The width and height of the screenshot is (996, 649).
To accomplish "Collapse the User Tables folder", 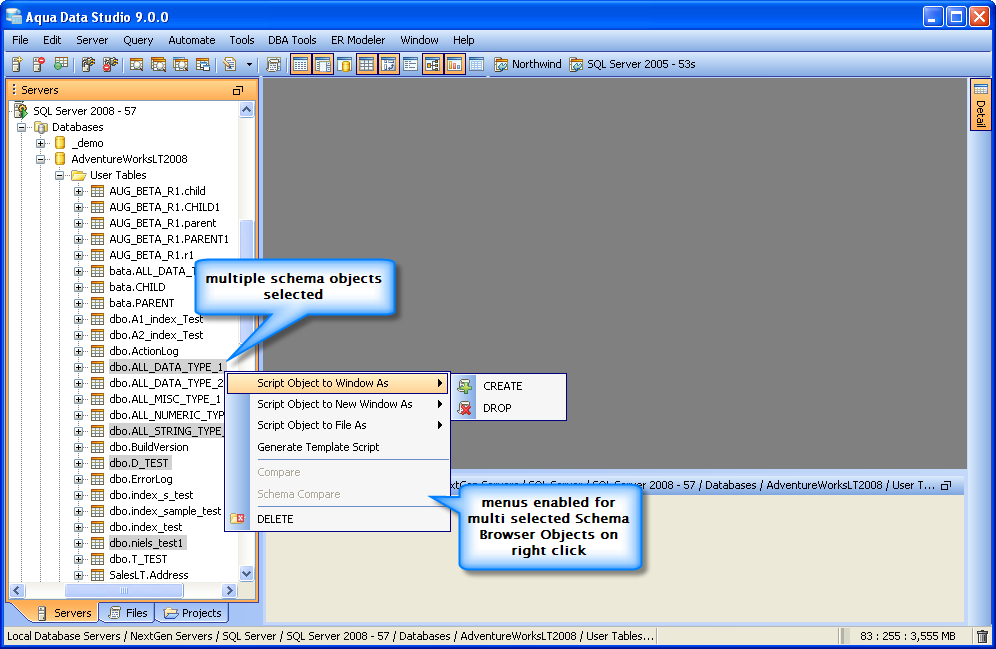I will point(60,175).
